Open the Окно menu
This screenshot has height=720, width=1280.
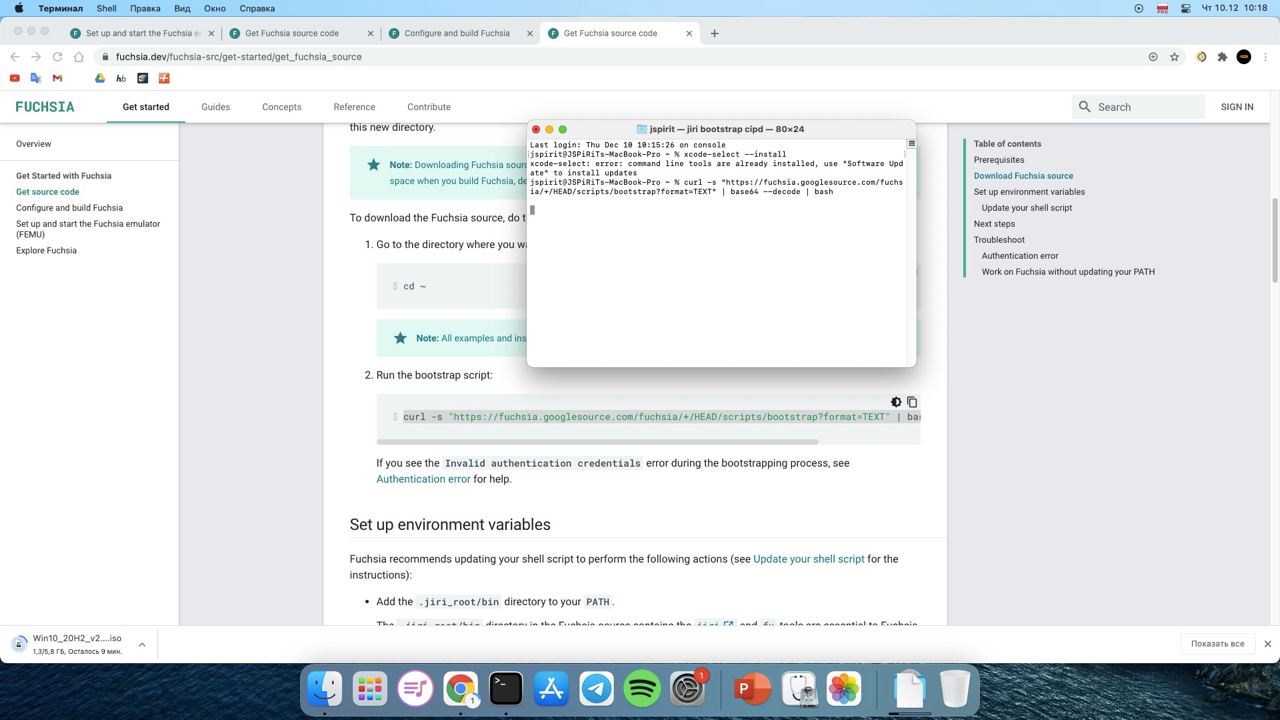click(215, 8)
